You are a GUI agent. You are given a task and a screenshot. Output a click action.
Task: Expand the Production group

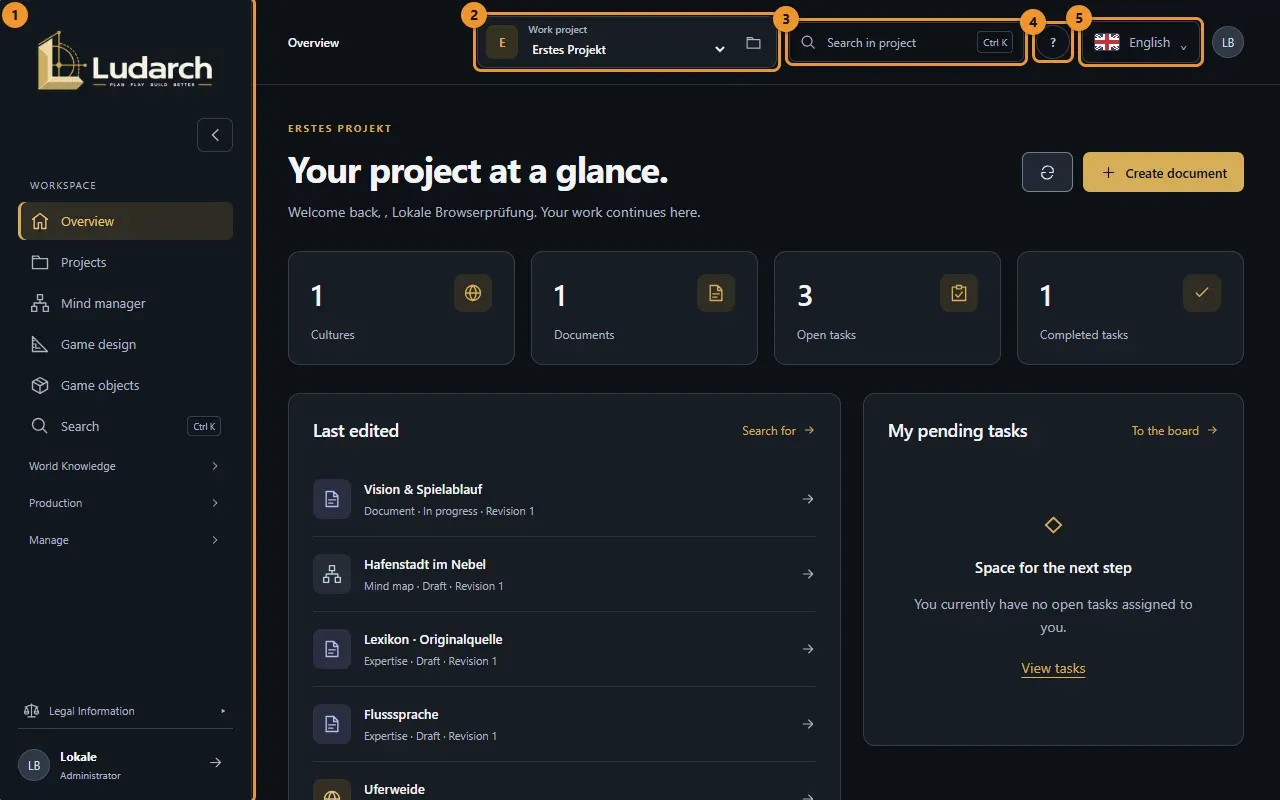[x=126, y=503]
